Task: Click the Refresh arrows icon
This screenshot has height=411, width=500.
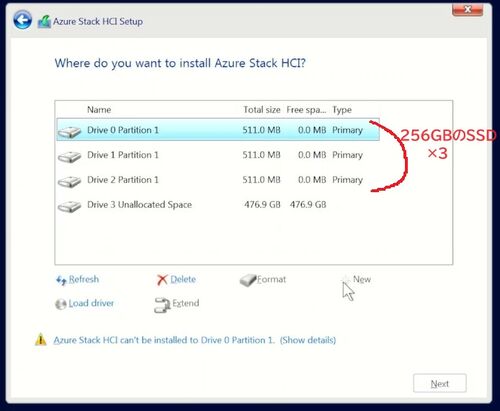Action: [x=61, y=280]
